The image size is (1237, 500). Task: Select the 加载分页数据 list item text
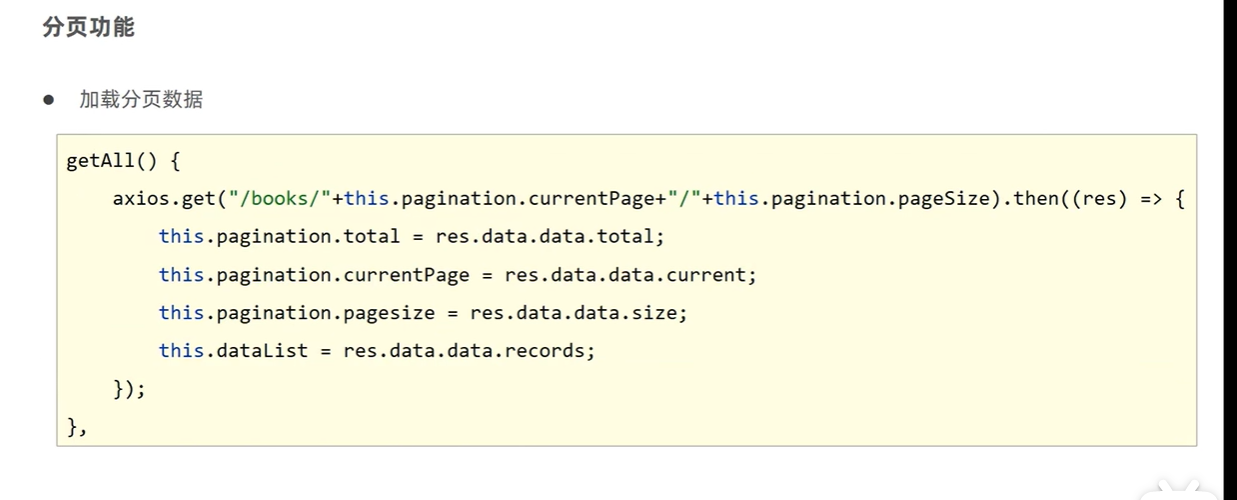[x=141, y=100]
